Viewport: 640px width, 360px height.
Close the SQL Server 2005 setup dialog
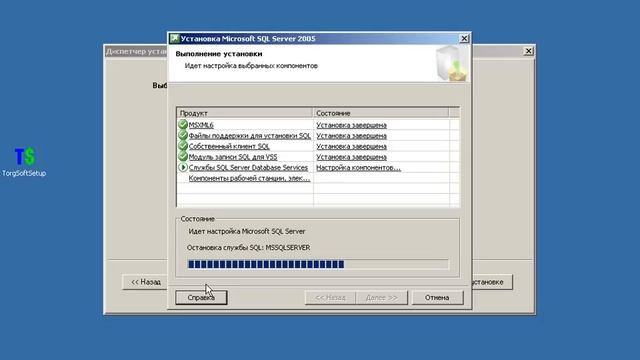[x=464, y=38]
